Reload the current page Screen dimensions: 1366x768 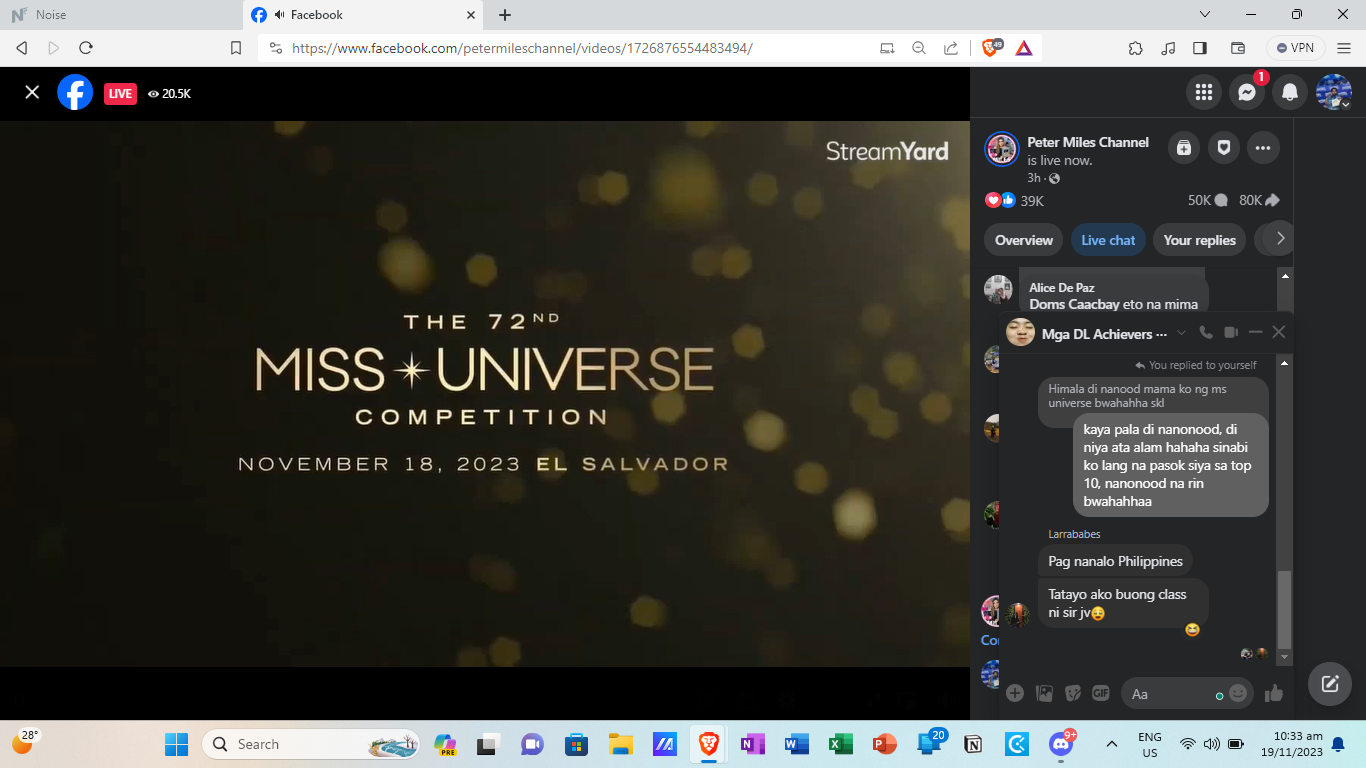pos(86,47)
